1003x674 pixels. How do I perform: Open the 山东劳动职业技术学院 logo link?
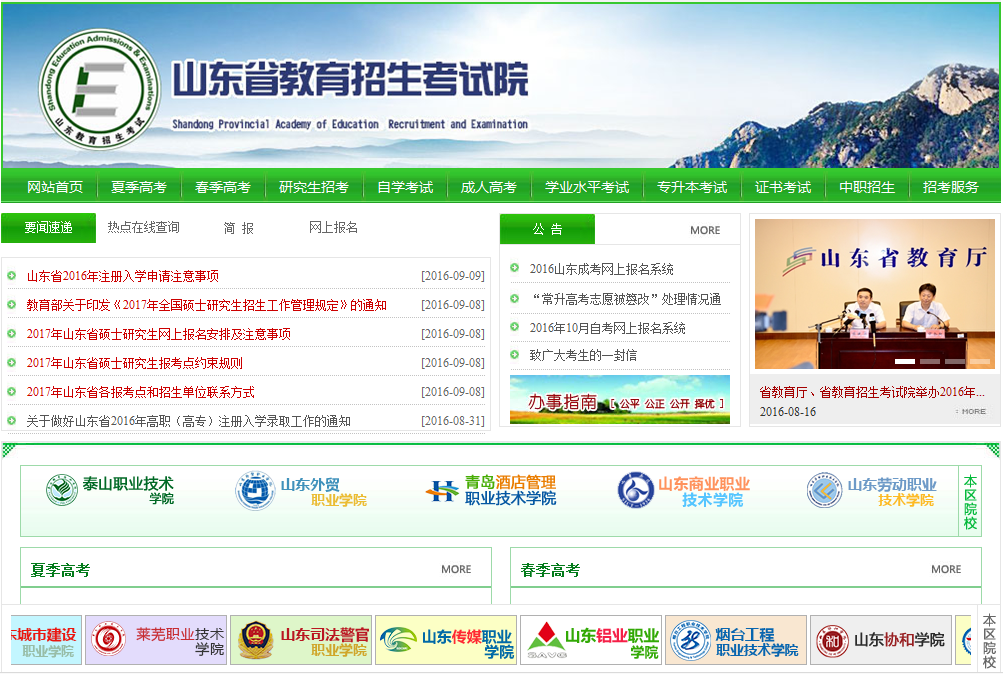pyautogui.click(x=872, y=490)
